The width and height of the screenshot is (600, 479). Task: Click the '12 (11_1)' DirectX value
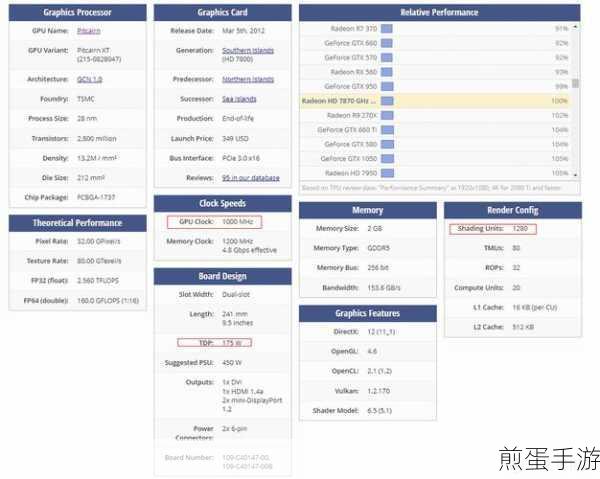click(x=381, y=332)
